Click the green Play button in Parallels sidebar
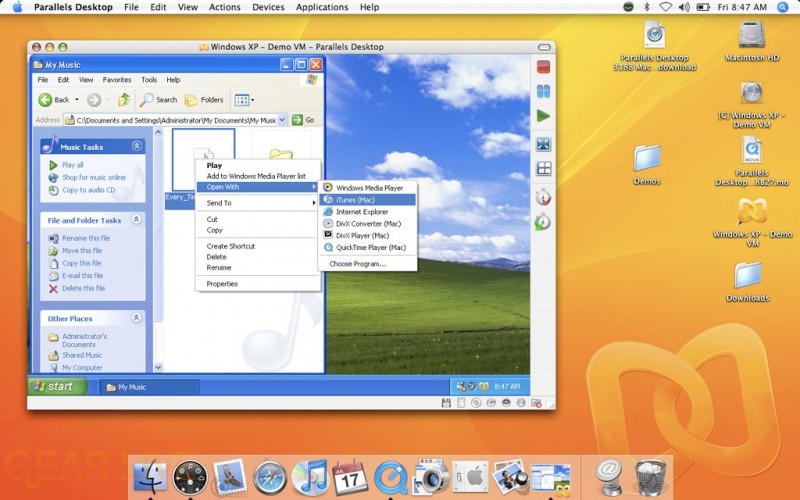Image resolution: width=800 pixels, height=500 pixels. 543,116
